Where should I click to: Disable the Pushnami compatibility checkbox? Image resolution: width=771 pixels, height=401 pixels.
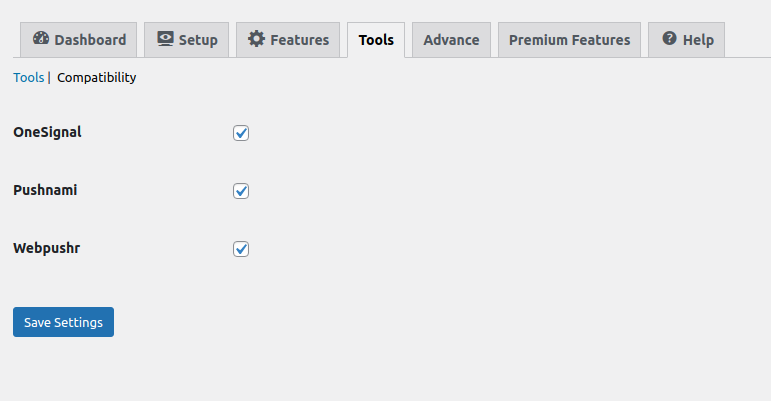tap(241, 191)
